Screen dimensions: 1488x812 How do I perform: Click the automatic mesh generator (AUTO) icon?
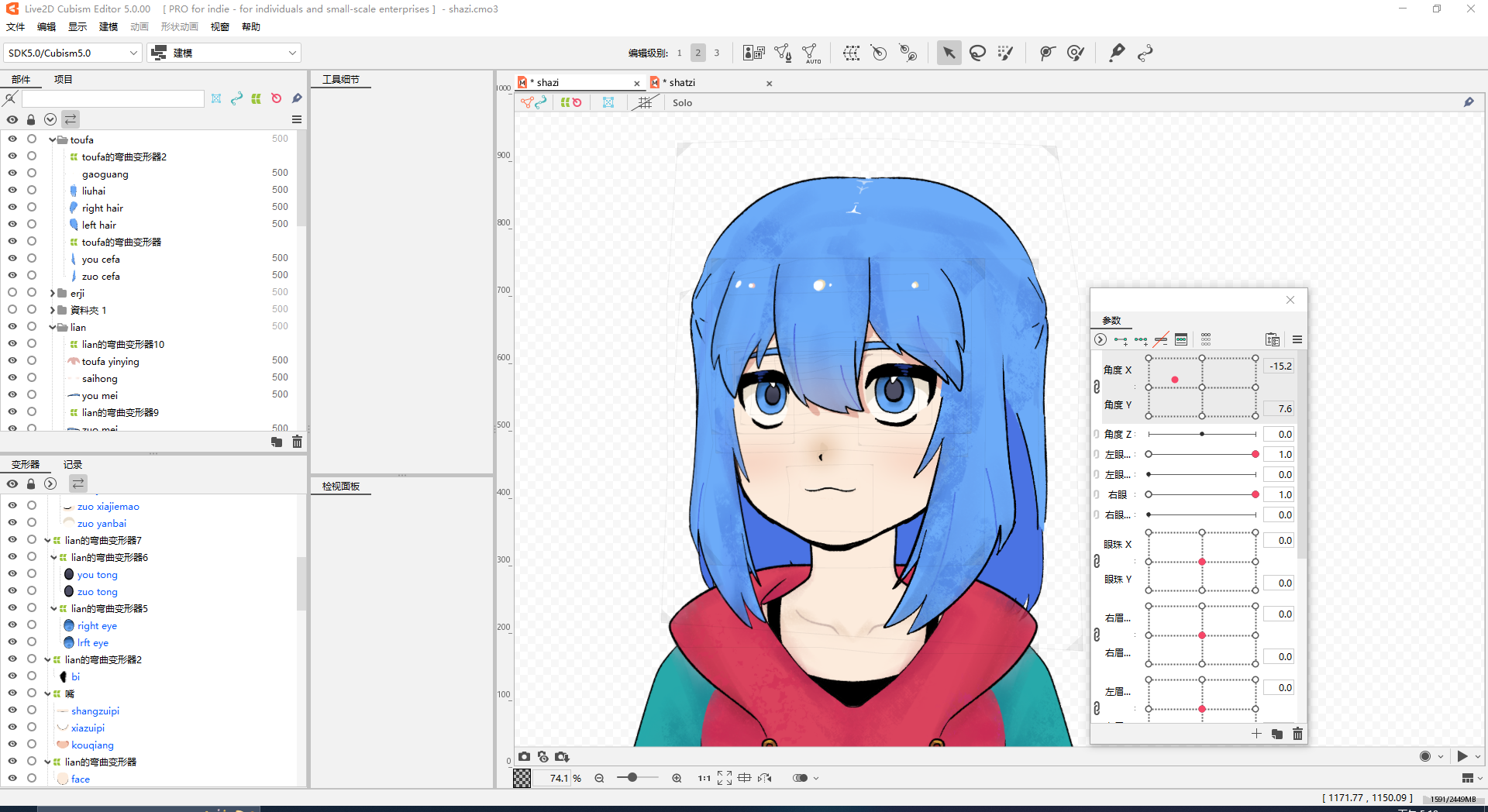coord(811,53)
